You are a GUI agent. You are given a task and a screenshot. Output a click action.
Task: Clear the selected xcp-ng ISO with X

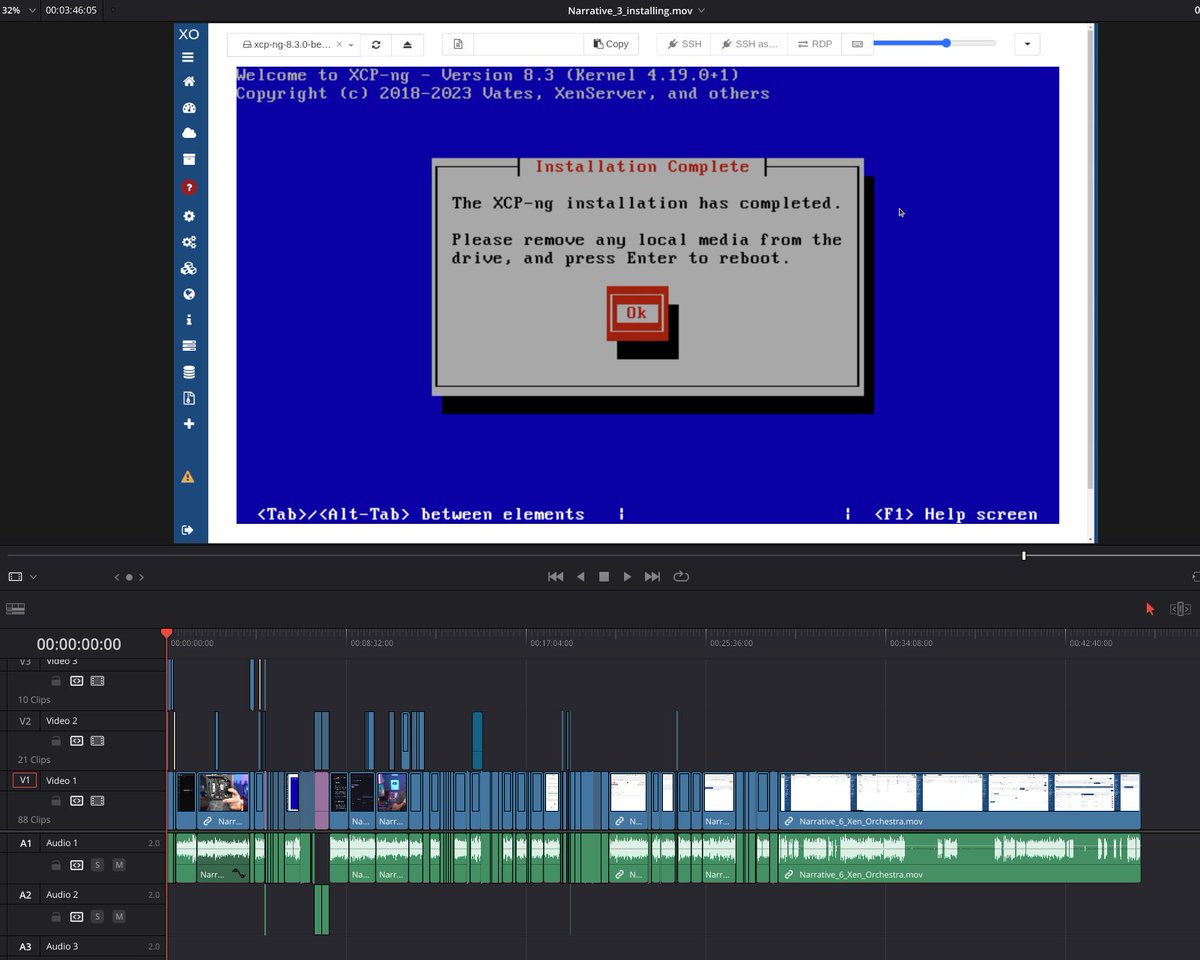coord(339,44)
